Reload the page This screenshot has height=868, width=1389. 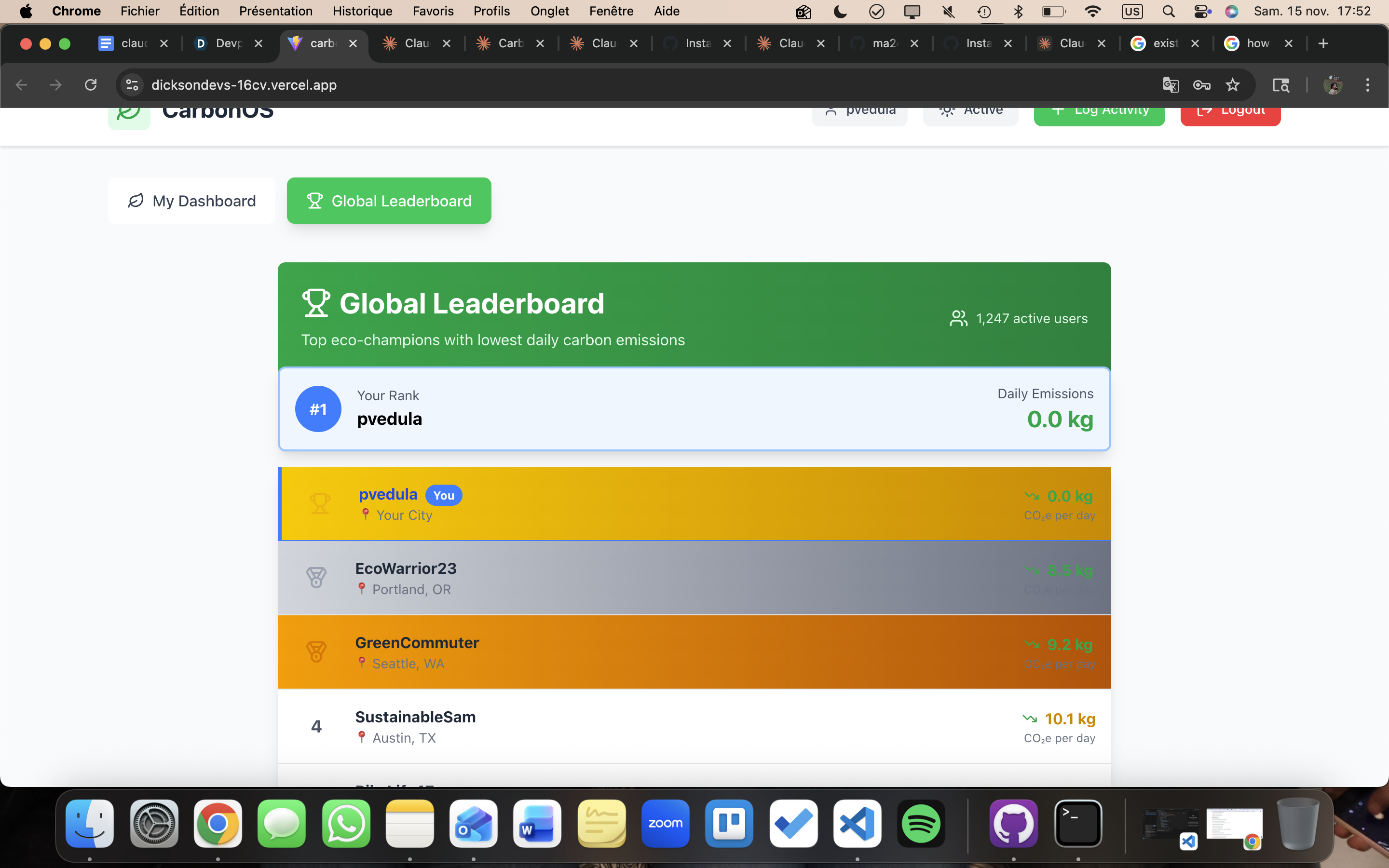click(91, 85)
